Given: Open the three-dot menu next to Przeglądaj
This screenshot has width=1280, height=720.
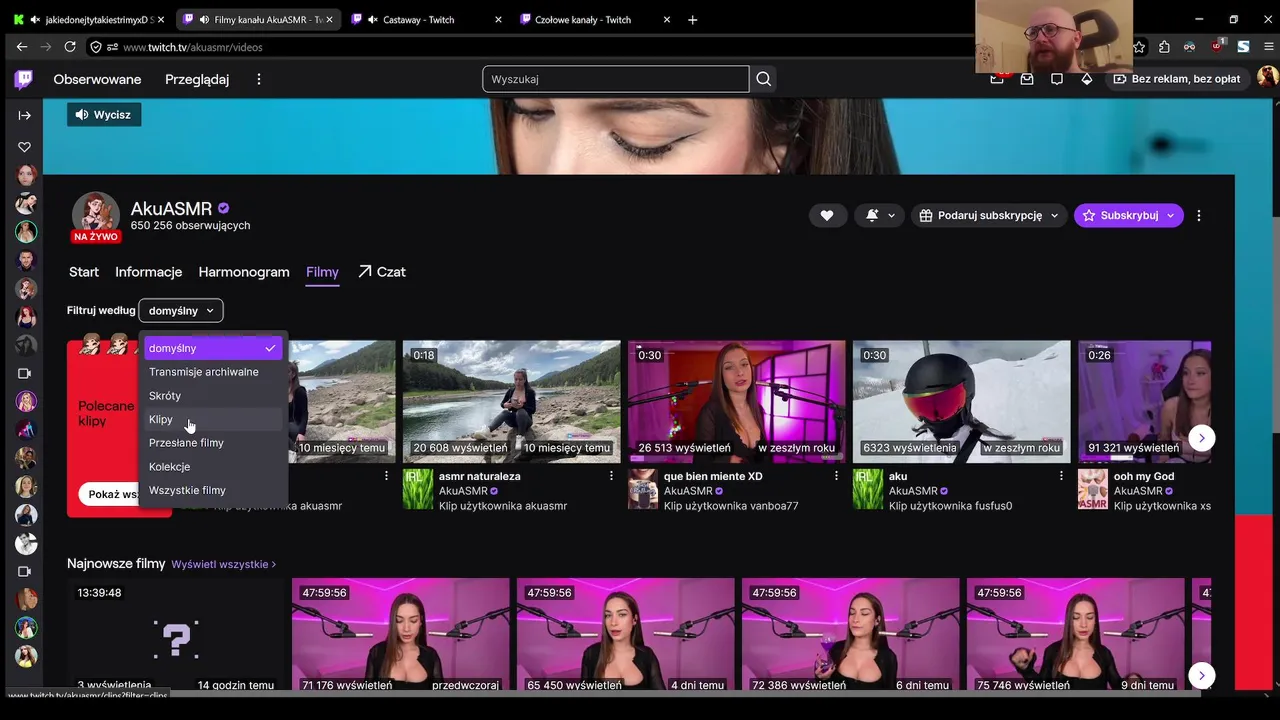Looking at the screenshot, I should point(259,79).
